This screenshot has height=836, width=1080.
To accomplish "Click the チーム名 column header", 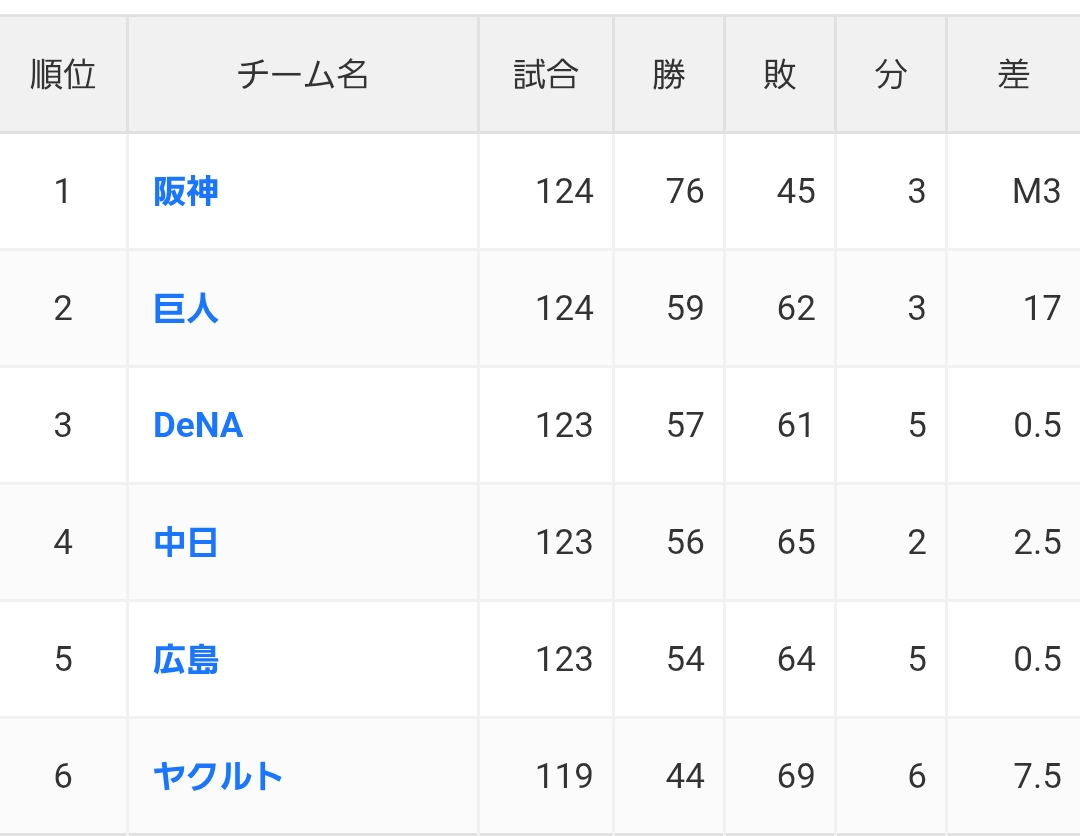I will pos(303,75).
